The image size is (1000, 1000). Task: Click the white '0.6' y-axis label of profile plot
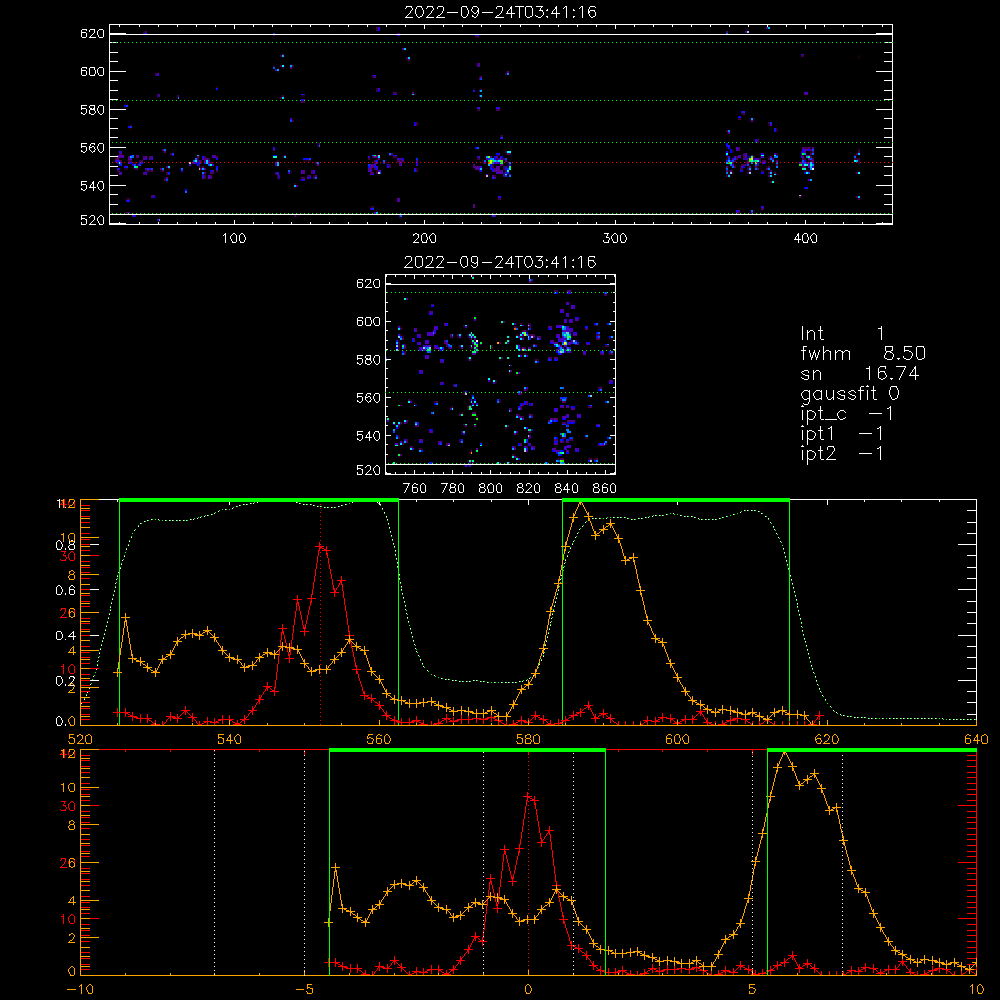coord(66,591)
